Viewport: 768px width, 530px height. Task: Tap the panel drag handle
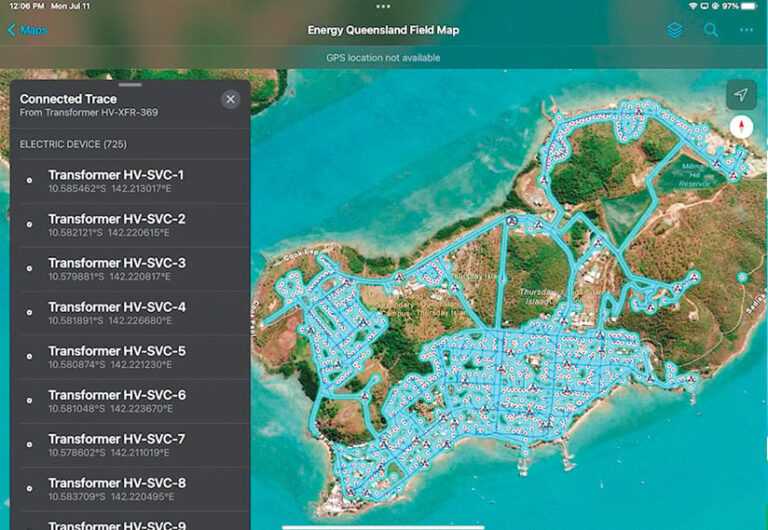tap(130, 85)
